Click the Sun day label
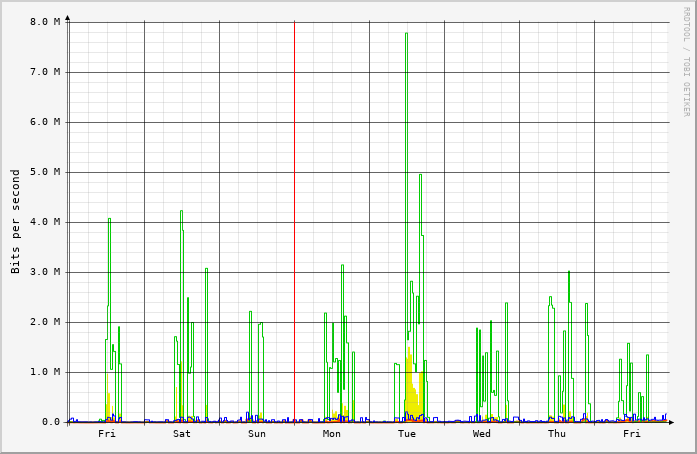Screen dimensions: 697x454 point(256,434)
